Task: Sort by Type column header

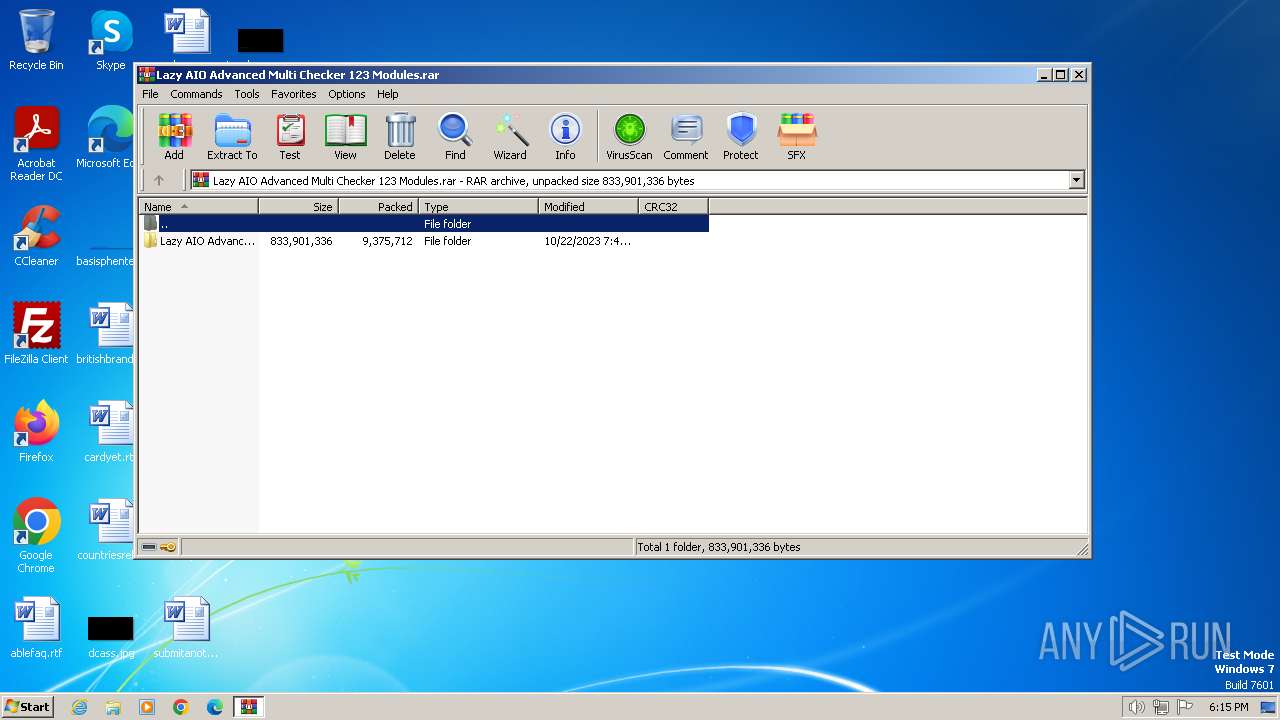Action: (478, 207)
